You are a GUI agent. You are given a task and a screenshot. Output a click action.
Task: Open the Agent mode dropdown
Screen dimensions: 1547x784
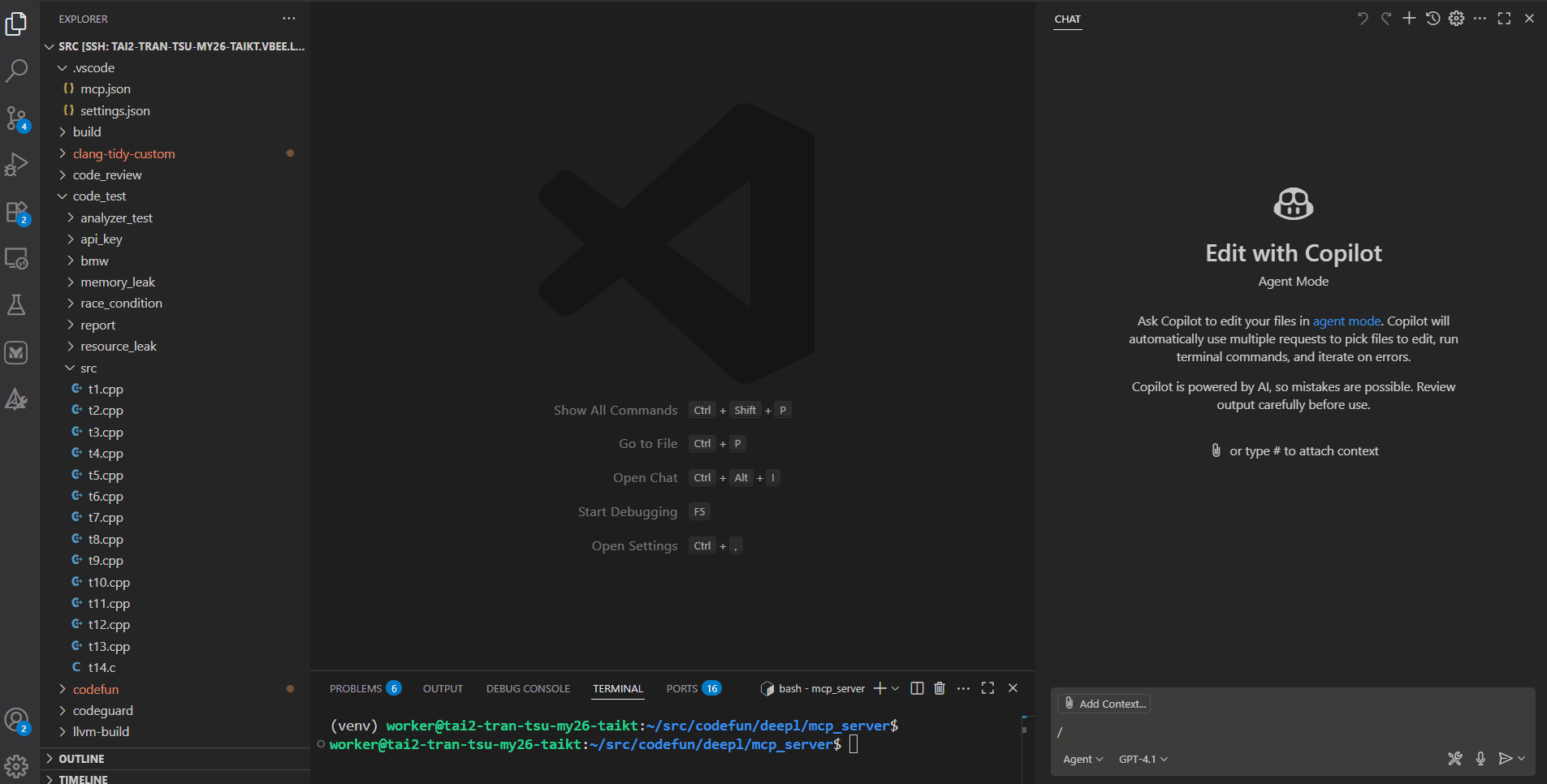point(1082,759)
